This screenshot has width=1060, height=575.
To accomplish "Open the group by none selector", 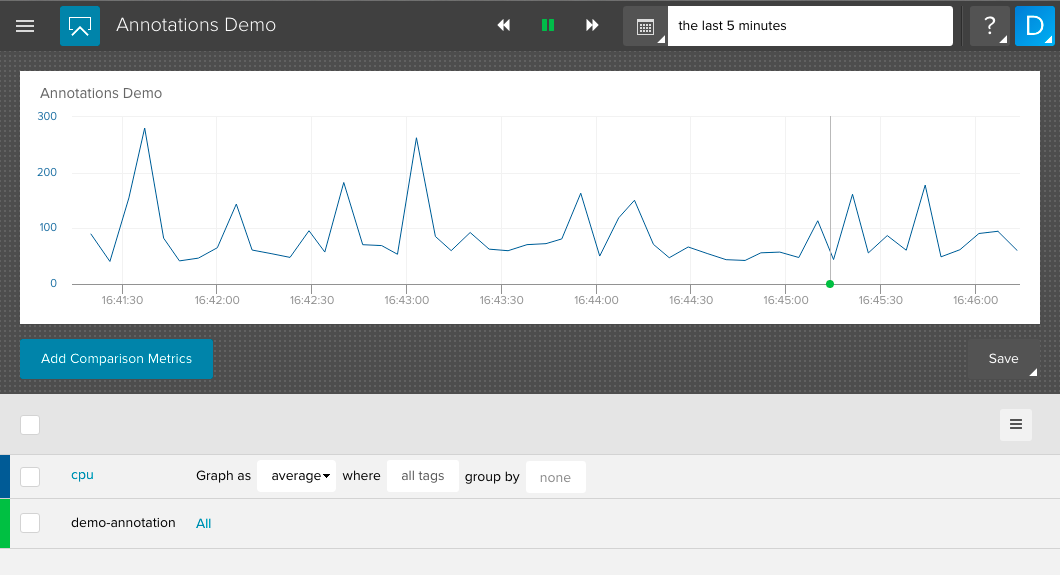I will [555, 477].
